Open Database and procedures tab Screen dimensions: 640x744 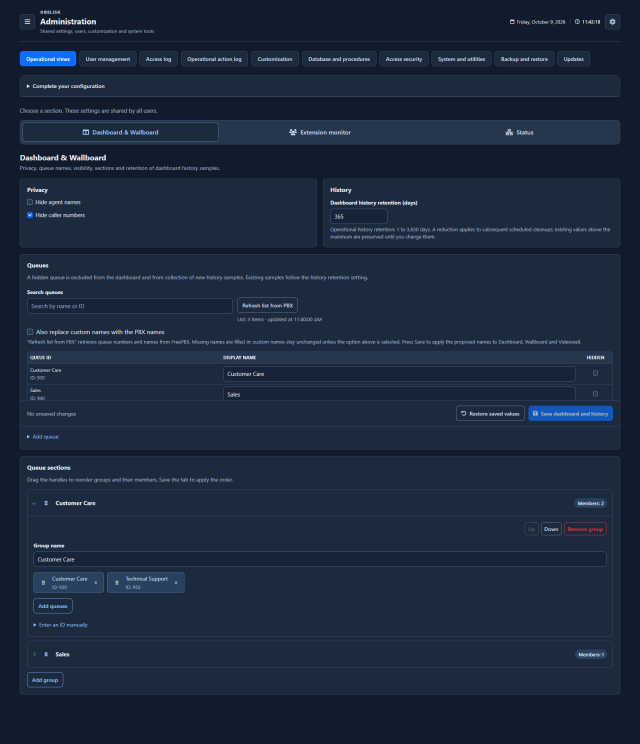(x=339, y=59)
